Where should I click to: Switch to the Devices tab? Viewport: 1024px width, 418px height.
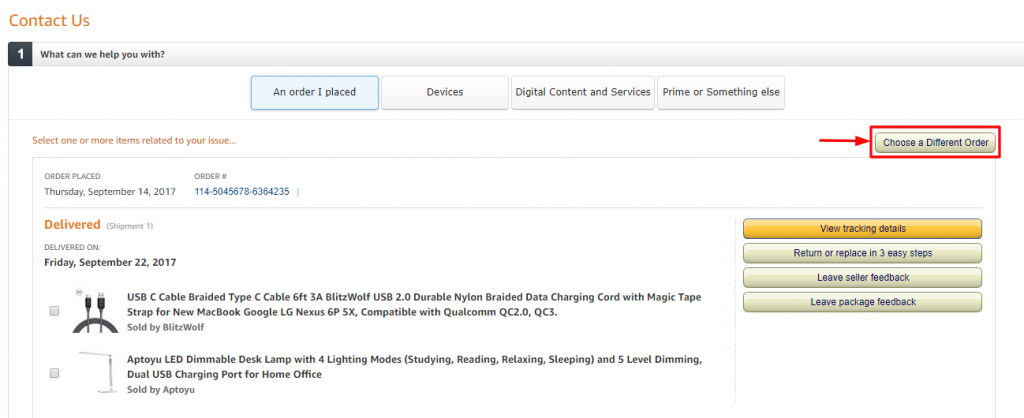[444, 92]
